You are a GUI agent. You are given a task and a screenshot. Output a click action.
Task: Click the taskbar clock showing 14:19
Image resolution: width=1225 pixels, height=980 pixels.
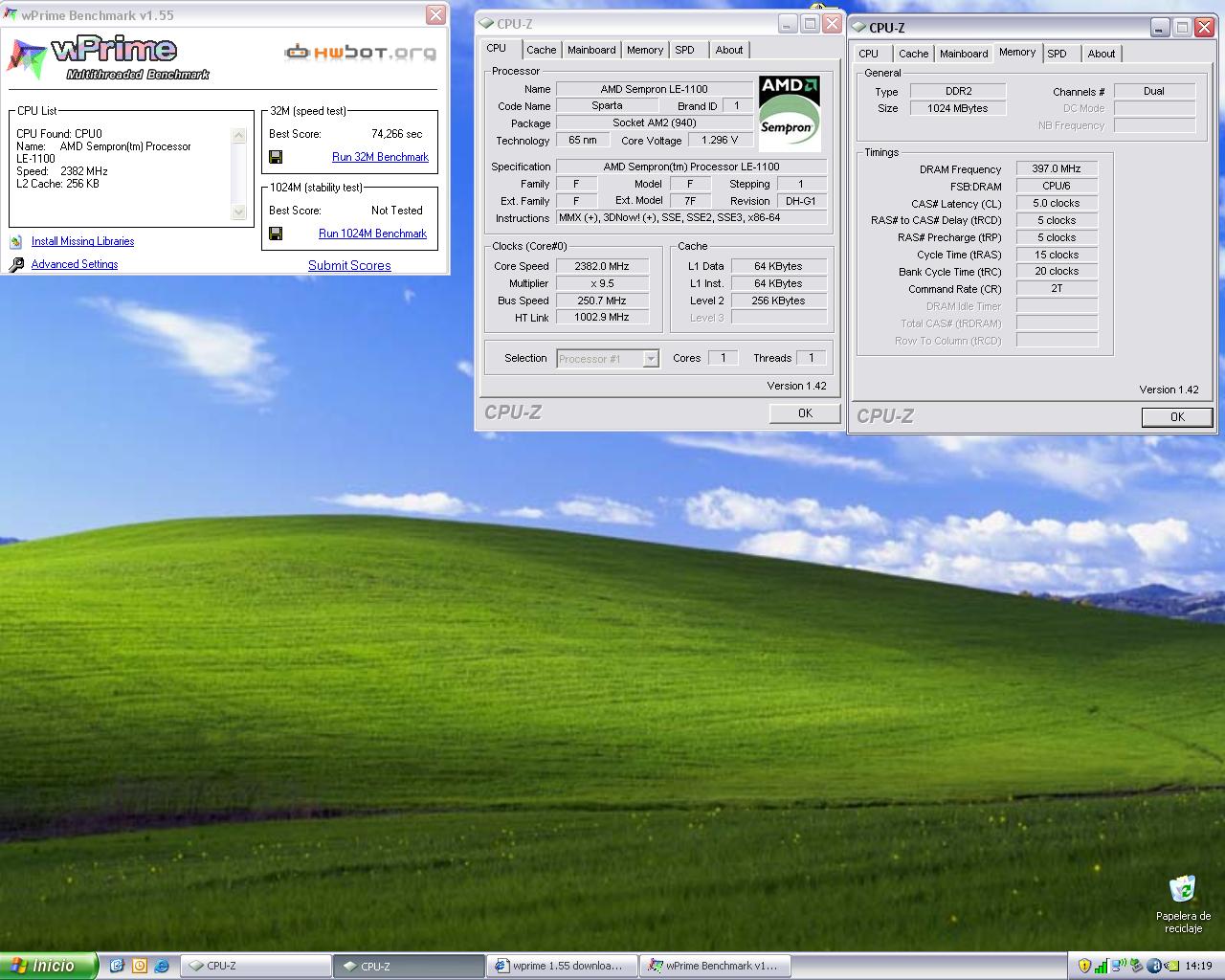coord(1198,966)
